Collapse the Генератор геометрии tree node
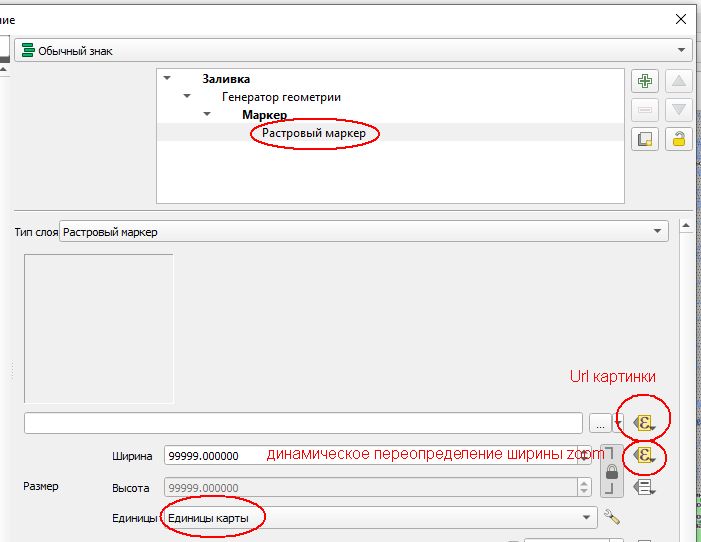The image size is (701, 542). (187, 96)
